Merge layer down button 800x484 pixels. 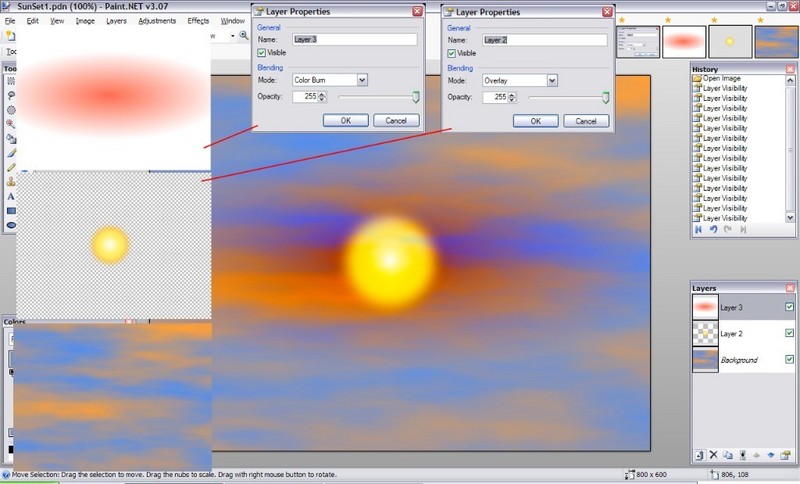(742, 455)
